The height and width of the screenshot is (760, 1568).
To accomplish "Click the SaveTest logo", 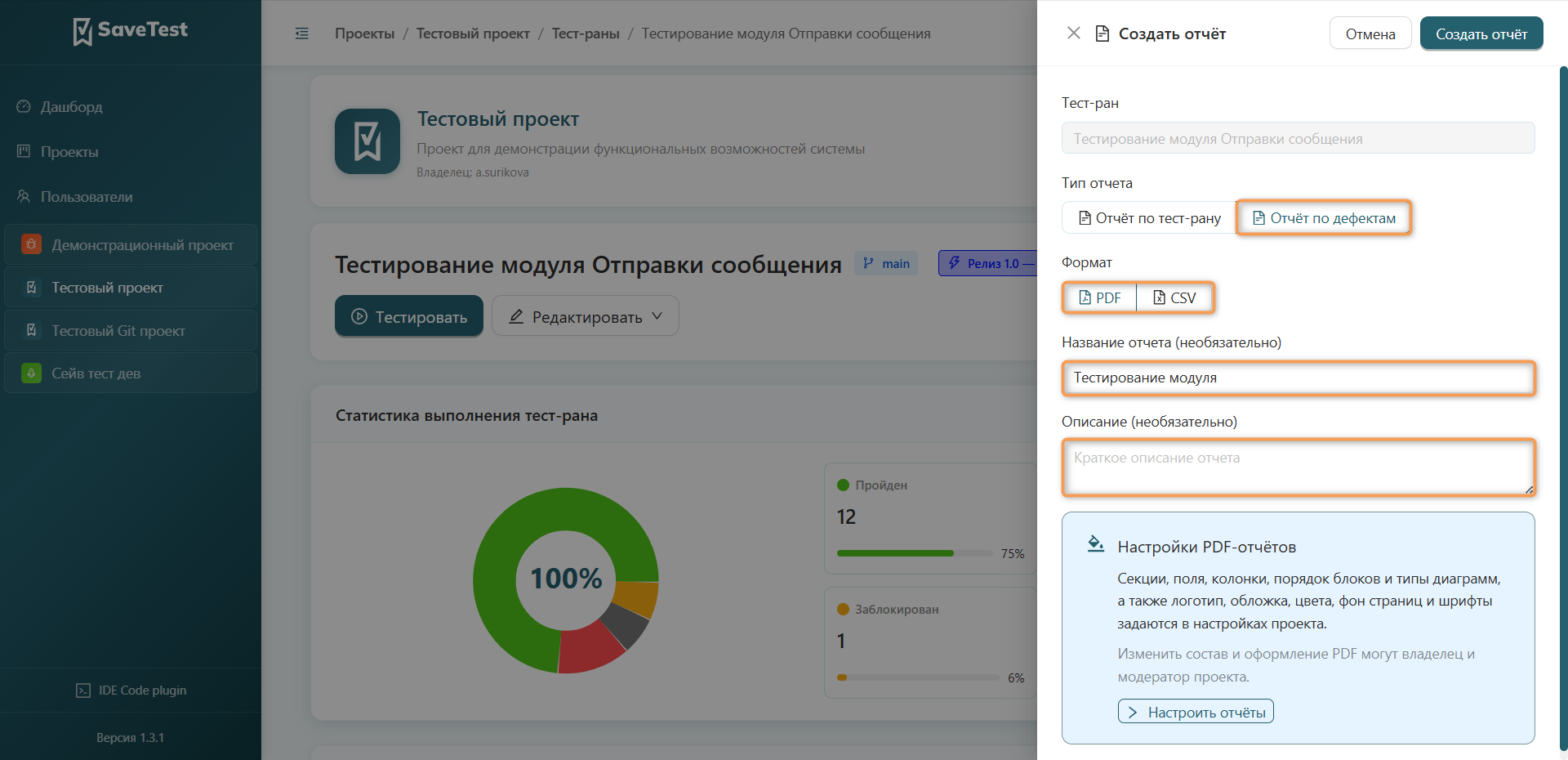I will pos(131,31).
